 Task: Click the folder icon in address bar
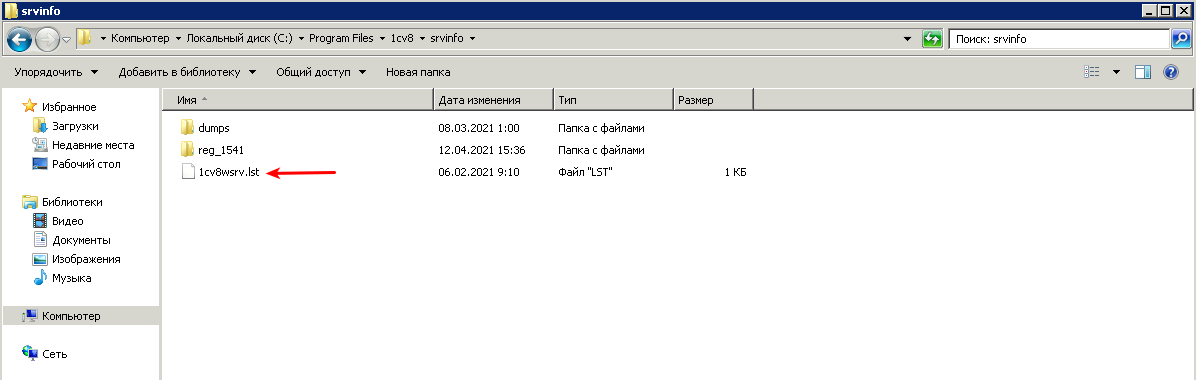click(x=85, y=38)
